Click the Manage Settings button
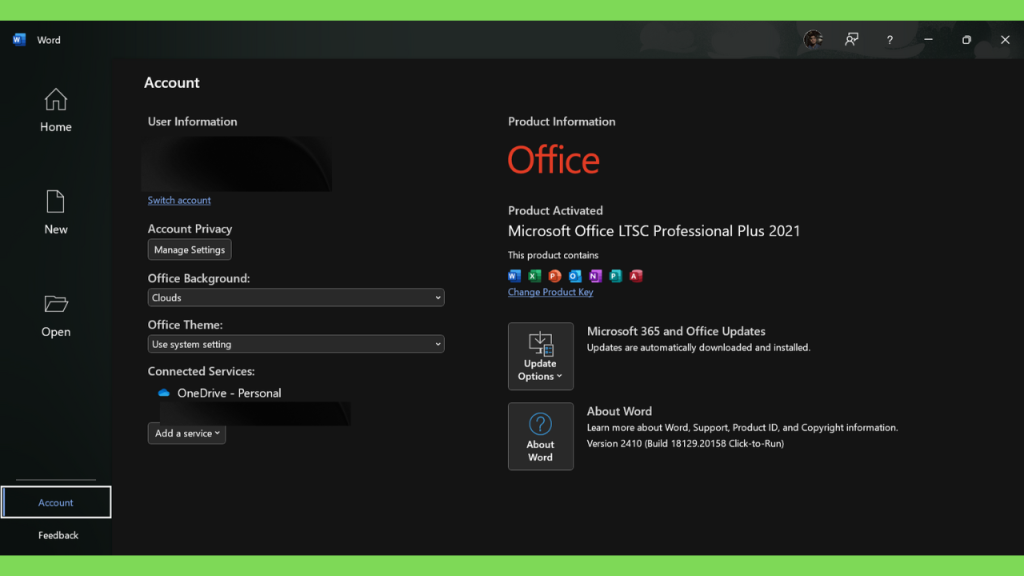The image size is (1024, 576). click(189, 249)
